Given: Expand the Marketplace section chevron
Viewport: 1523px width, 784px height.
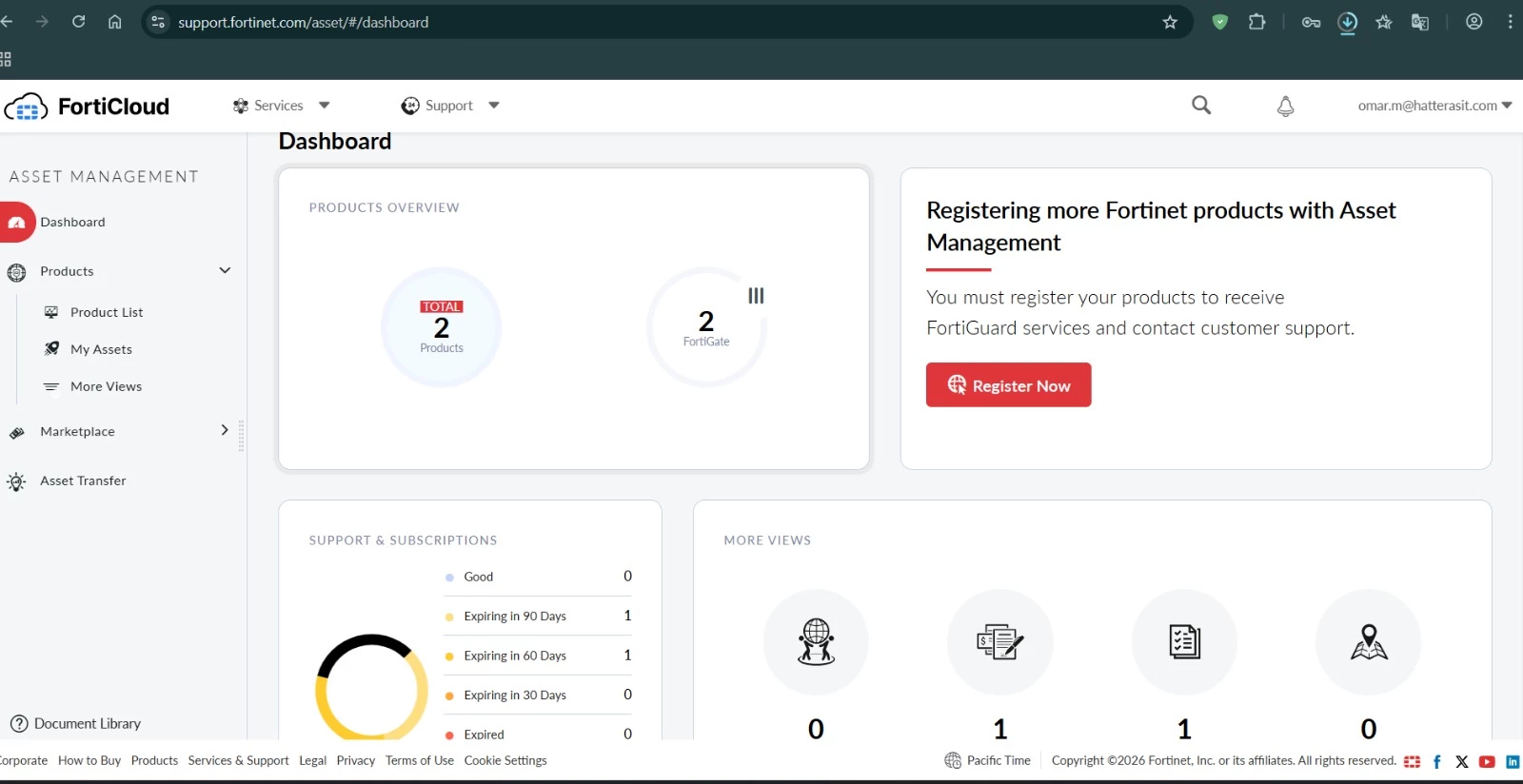Looking at the screenshot, I should pos(225,430).
